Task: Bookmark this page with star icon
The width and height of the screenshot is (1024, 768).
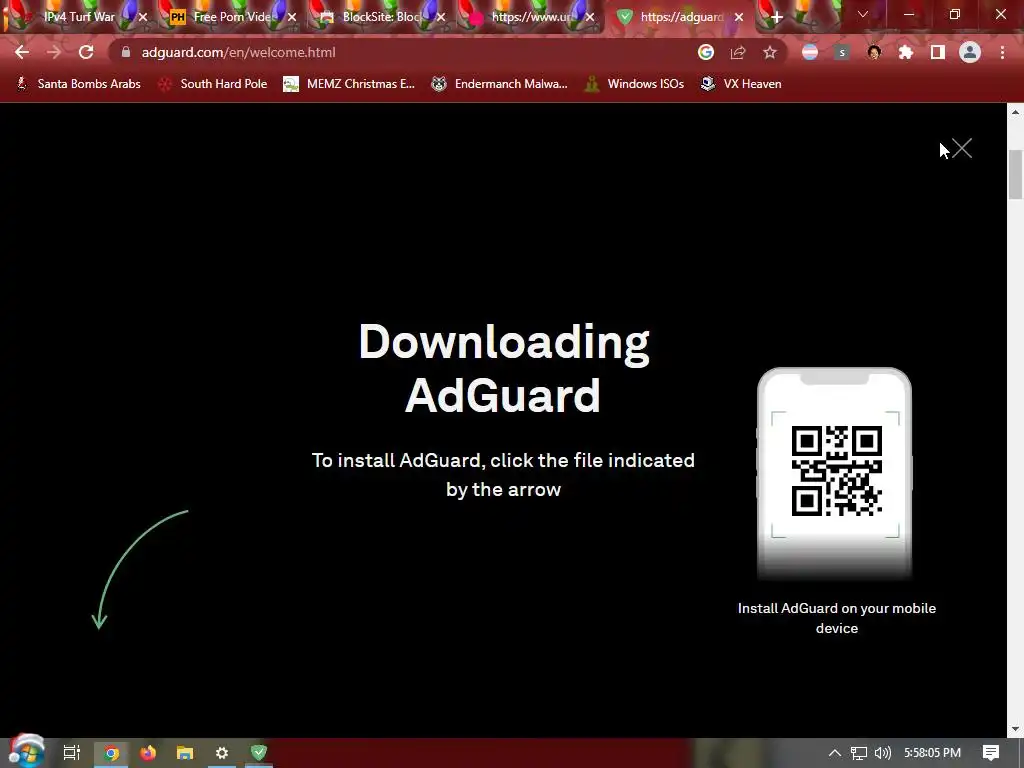Action: click(x=770, y=52)
